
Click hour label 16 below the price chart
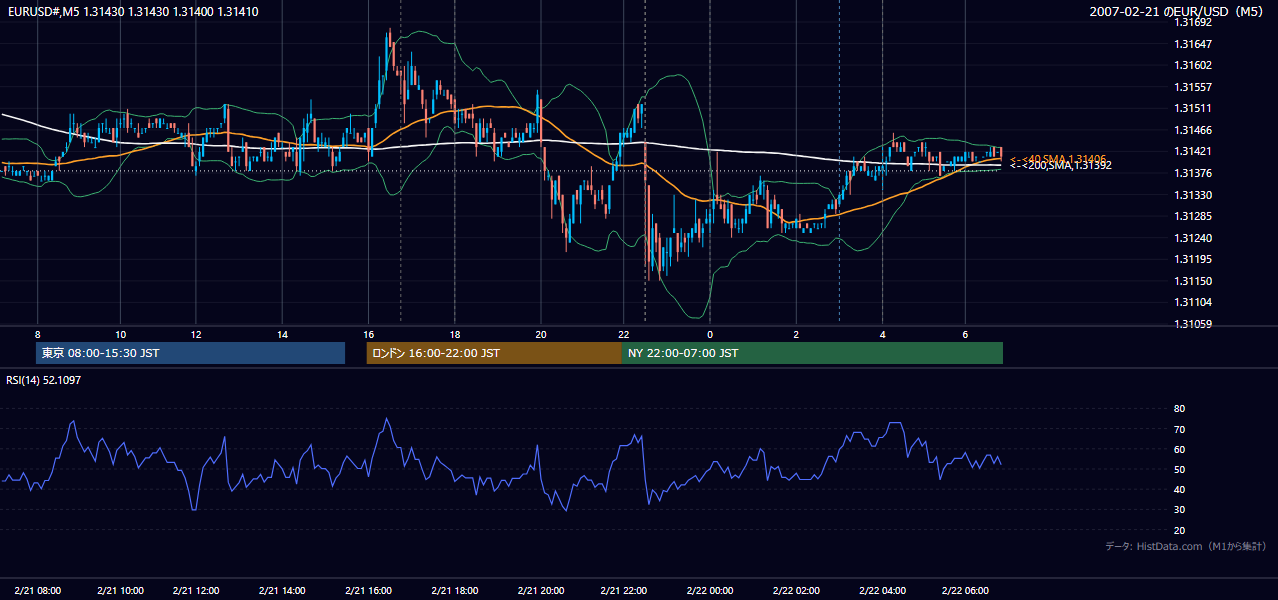coord(369,334)
